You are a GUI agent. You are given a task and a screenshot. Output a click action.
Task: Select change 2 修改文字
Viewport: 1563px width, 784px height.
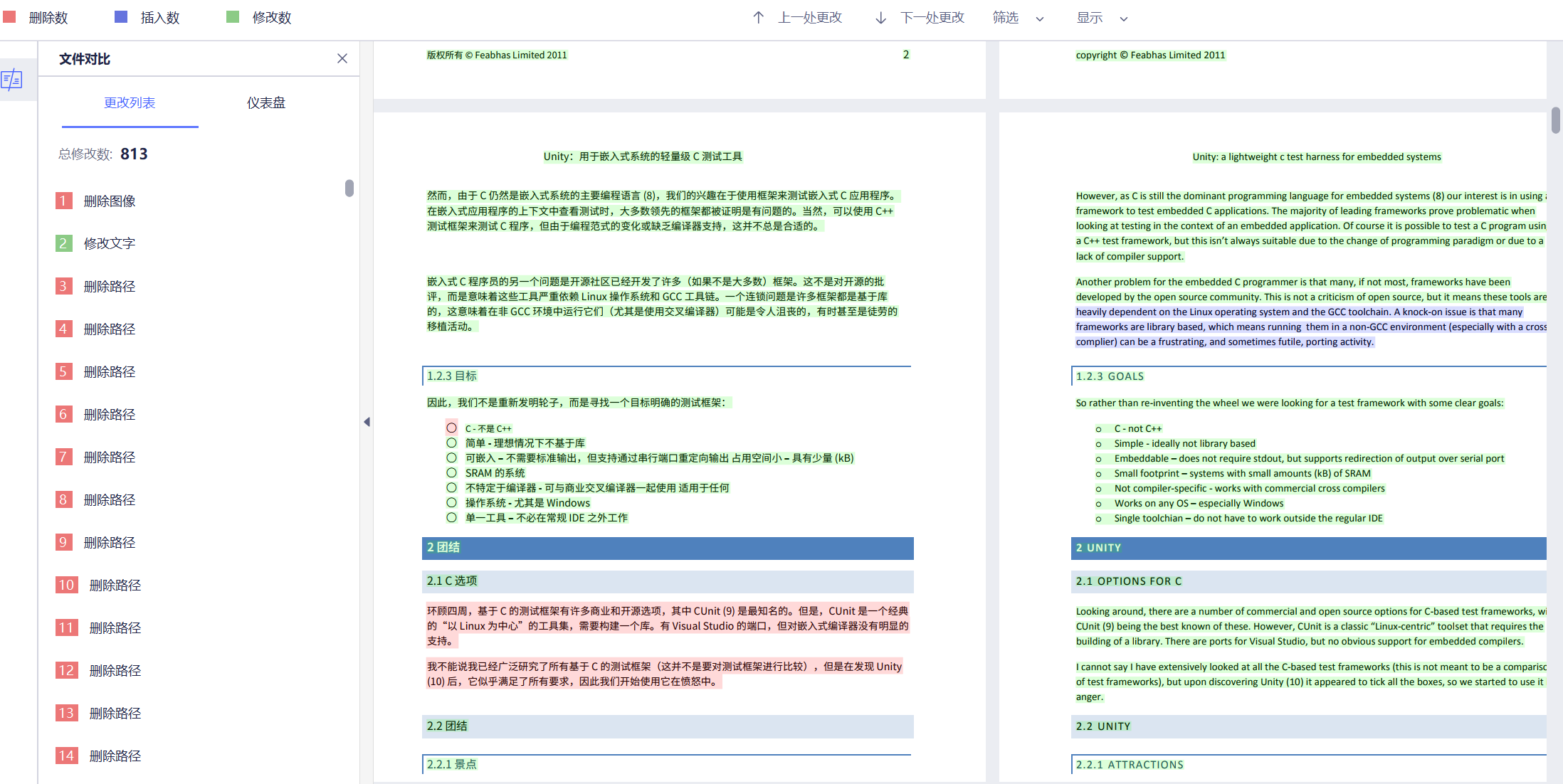point(96,243)
